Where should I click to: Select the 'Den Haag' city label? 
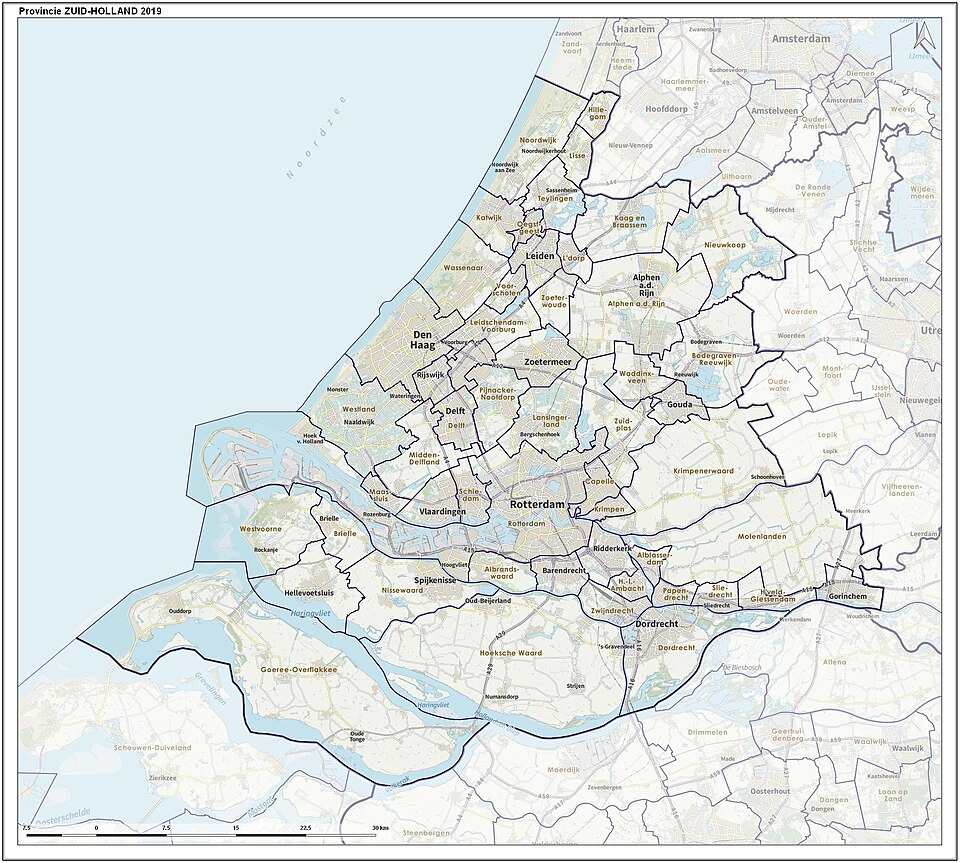point(423,340)
